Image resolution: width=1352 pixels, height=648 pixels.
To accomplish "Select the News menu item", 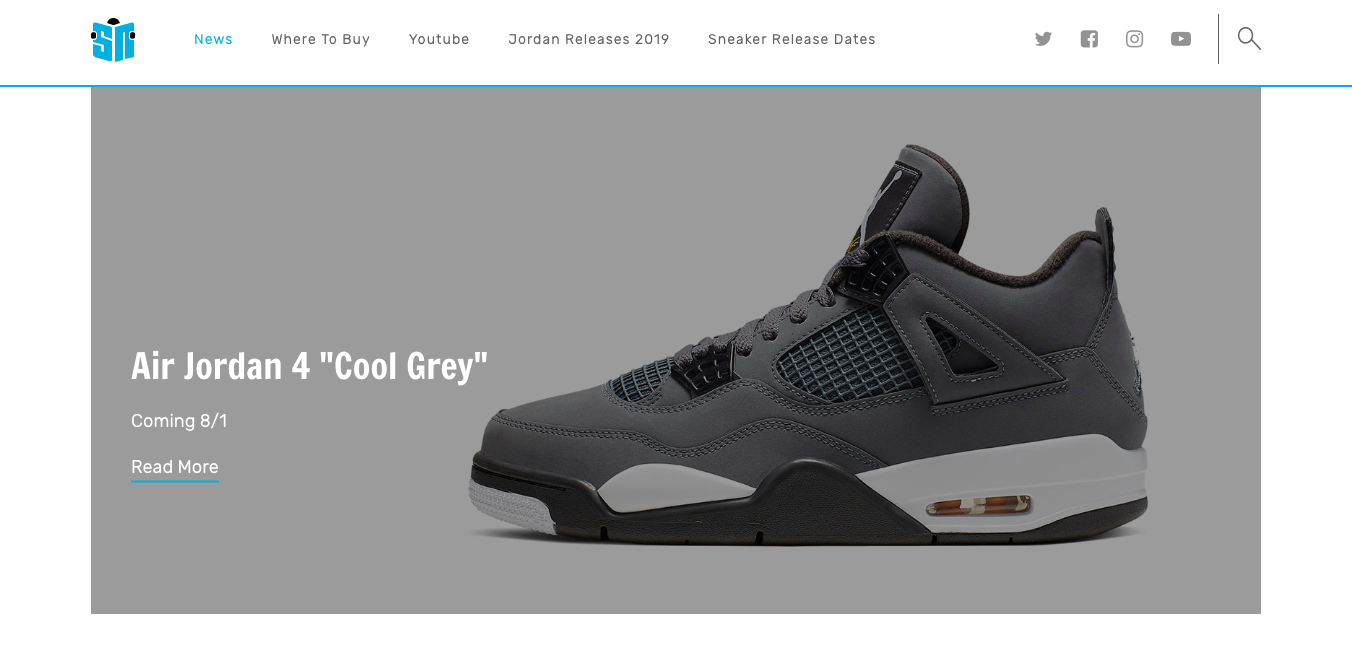I will click(213, 39).
